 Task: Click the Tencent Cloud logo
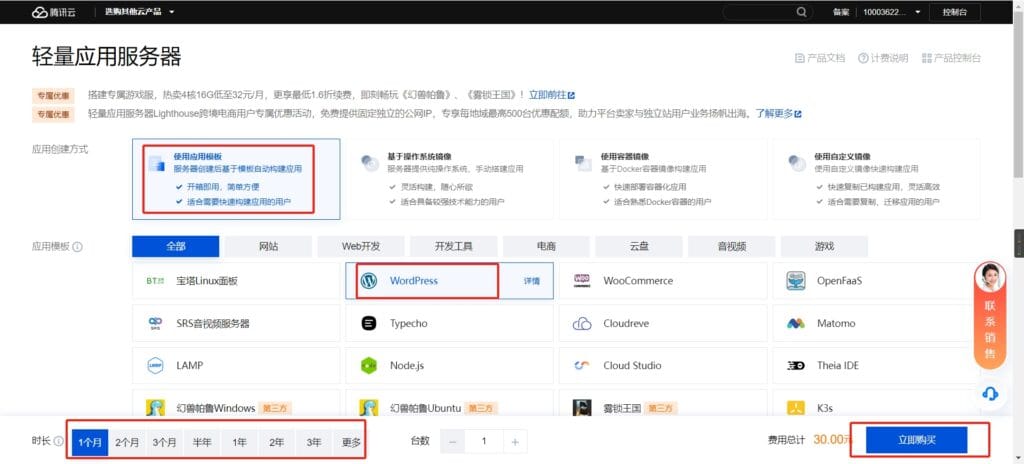point(54,12)
